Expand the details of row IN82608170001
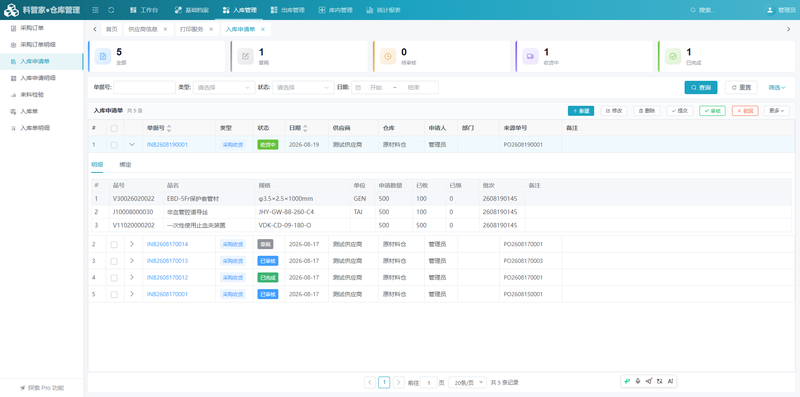Screen dimensions: 800x397 click(x=132, y=294)
